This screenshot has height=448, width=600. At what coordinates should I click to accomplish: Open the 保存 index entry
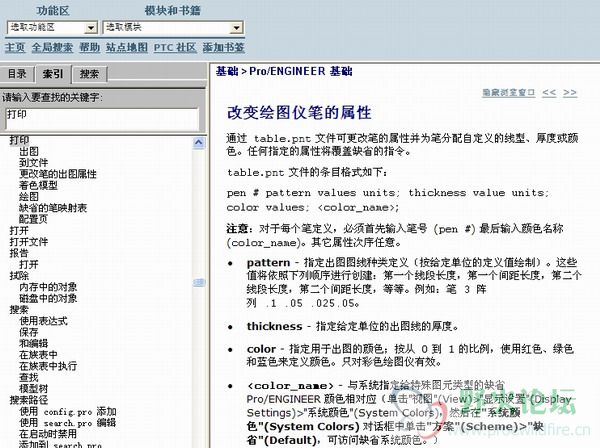click(x=29, y=332)
